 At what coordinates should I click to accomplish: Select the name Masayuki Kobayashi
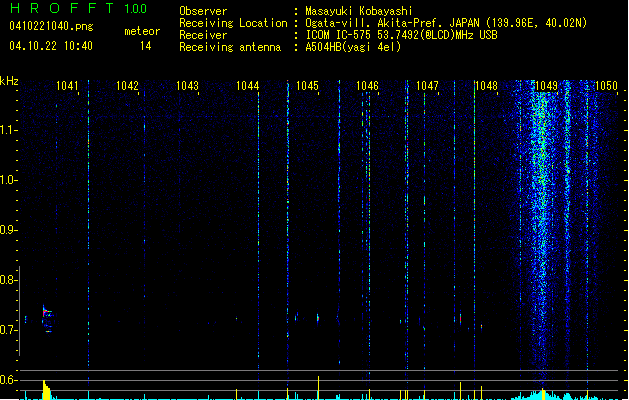tap(359, 11)
